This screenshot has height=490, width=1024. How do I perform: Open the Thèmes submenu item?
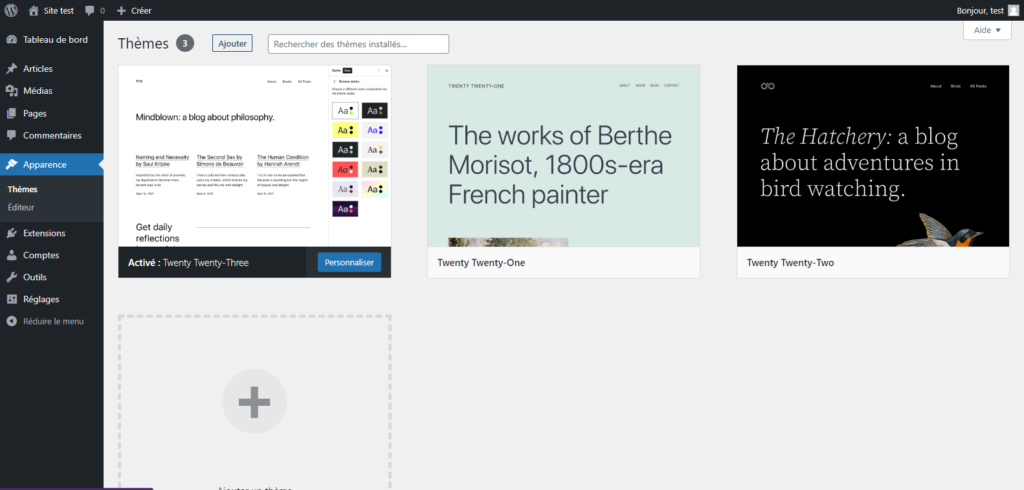coord(22,189)
